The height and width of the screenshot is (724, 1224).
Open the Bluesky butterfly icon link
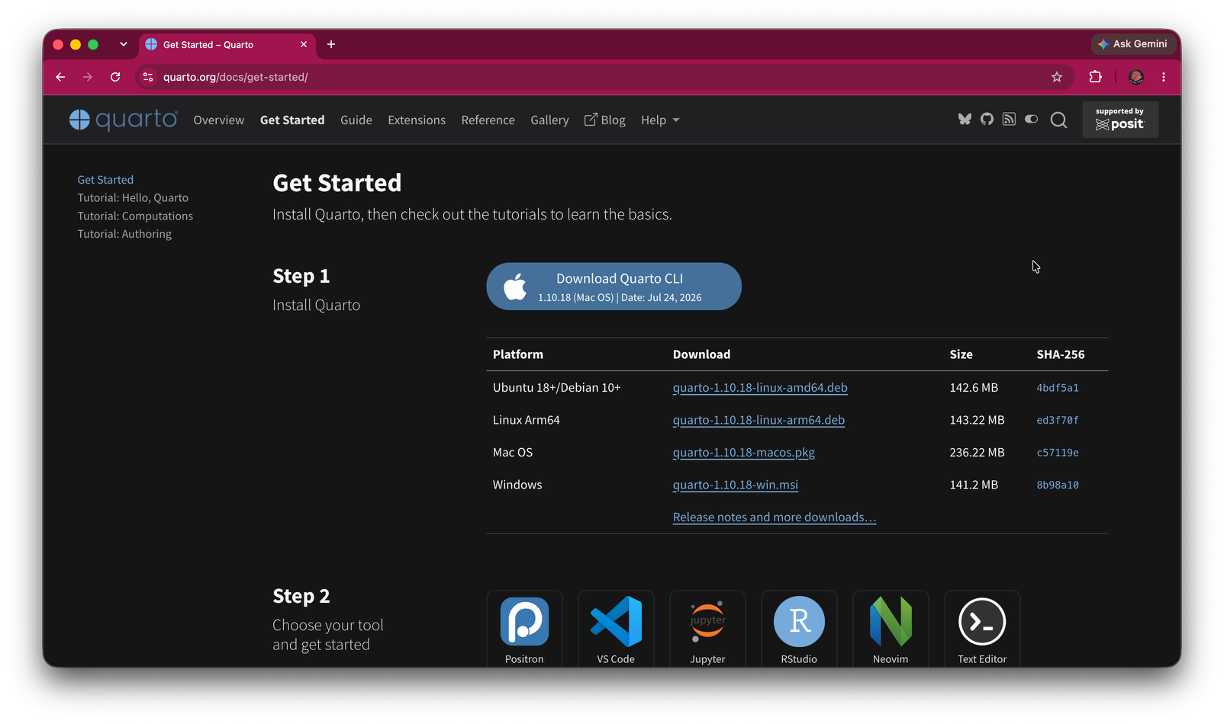click(x=964, y=119)
